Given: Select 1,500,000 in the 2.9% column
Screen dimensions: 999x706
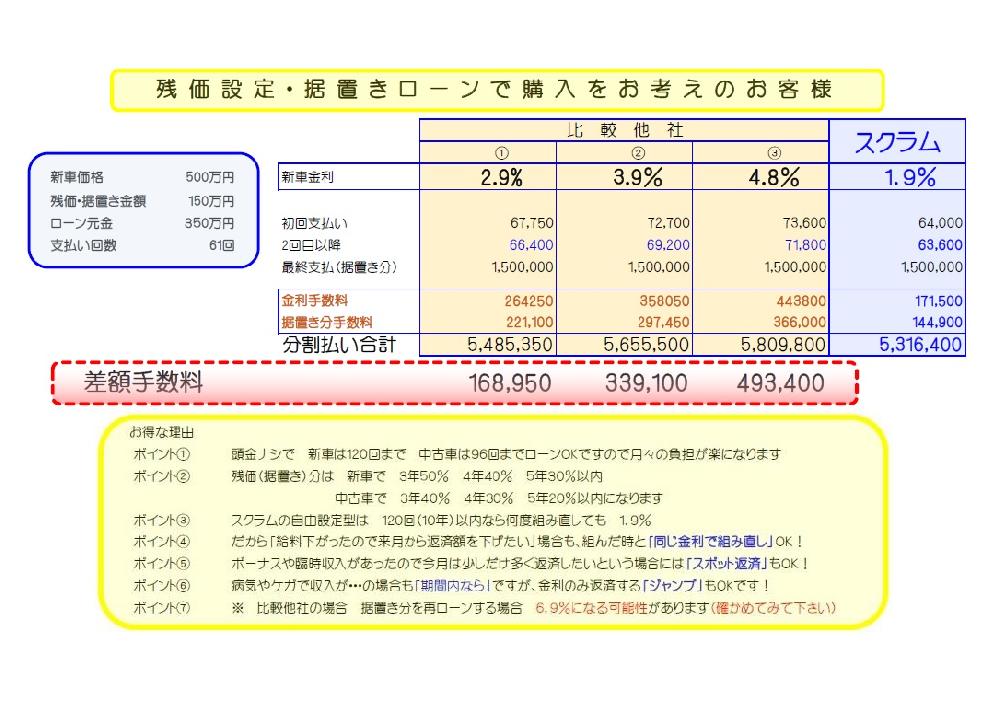Looking at the screenshot, I should [x=522, y=267].
